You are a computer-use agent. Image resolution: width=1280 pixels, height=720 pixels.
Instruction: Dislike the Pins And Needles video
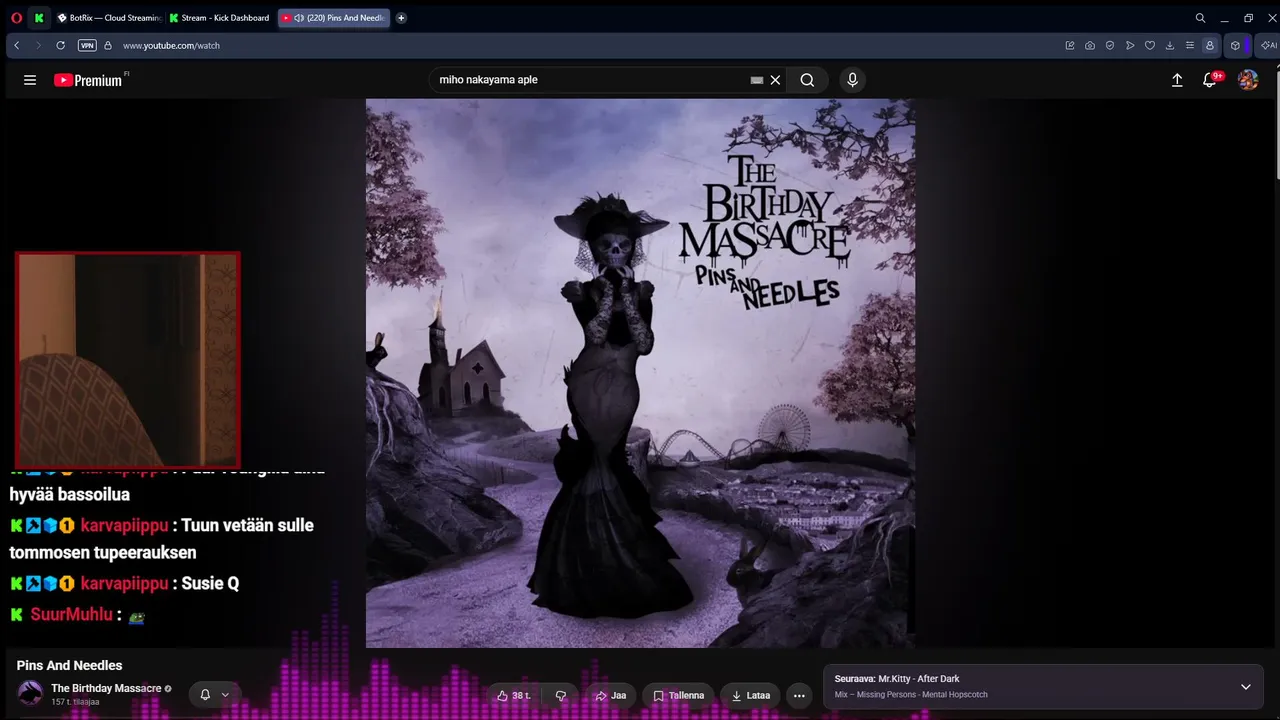pyautogui.click(x=561, y=695)
